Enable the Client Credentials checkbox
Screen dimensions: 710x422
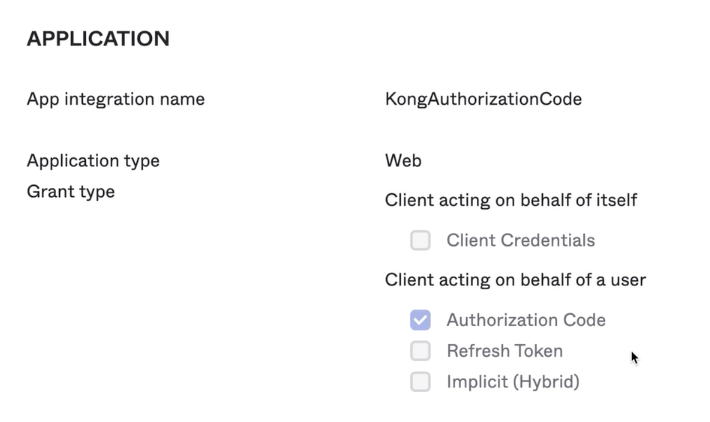420,240
